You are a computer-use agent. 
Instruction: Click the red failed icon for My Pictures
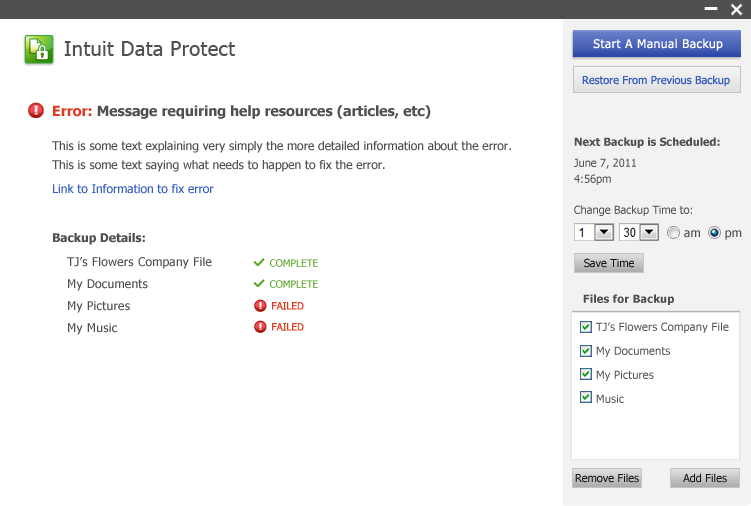click(260, 306)
